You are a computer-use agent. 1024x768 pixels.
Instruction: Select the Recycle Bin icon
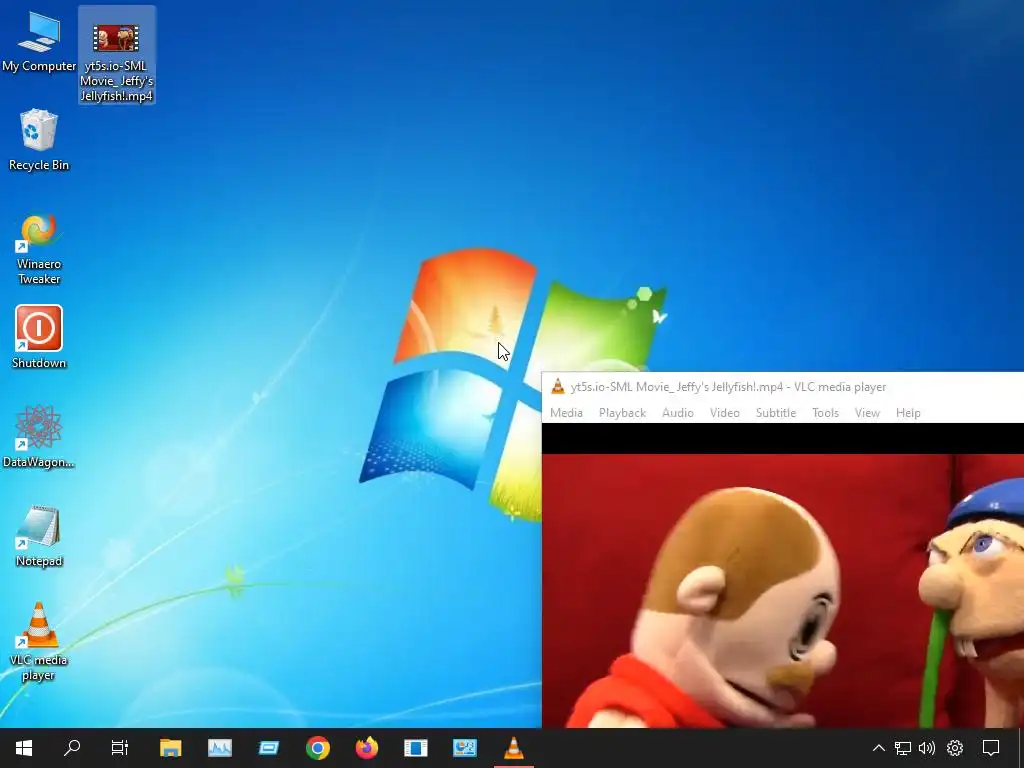point(39,140)
